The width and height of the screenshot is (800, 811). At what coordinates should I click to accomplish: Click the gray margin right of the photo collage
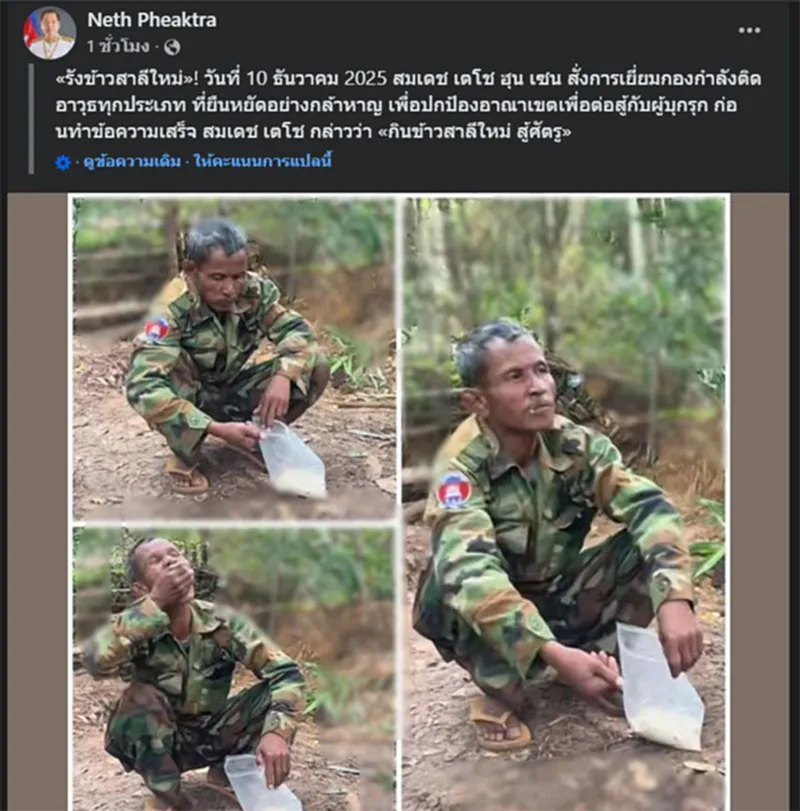pos(759,500)
